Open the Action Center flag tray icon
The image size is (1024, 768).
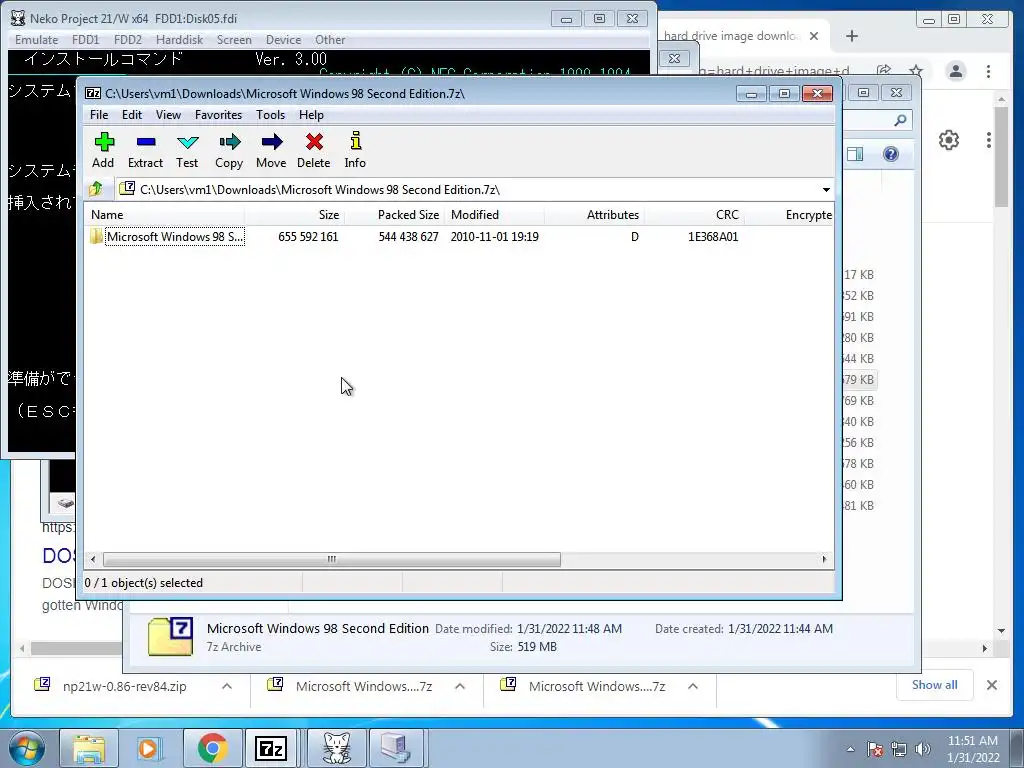tap(875, 750)
